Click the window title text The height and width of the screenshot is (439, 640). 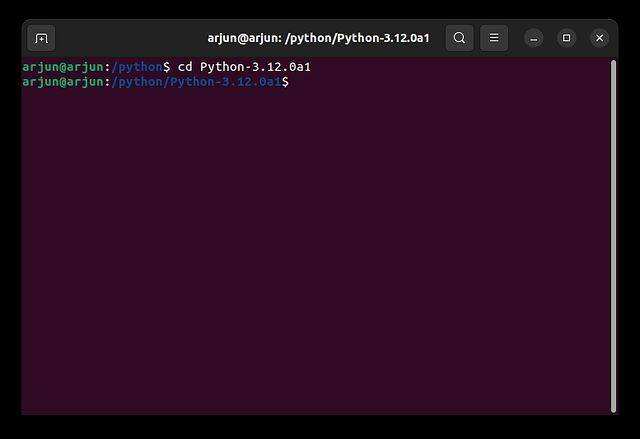click(318, 38)
